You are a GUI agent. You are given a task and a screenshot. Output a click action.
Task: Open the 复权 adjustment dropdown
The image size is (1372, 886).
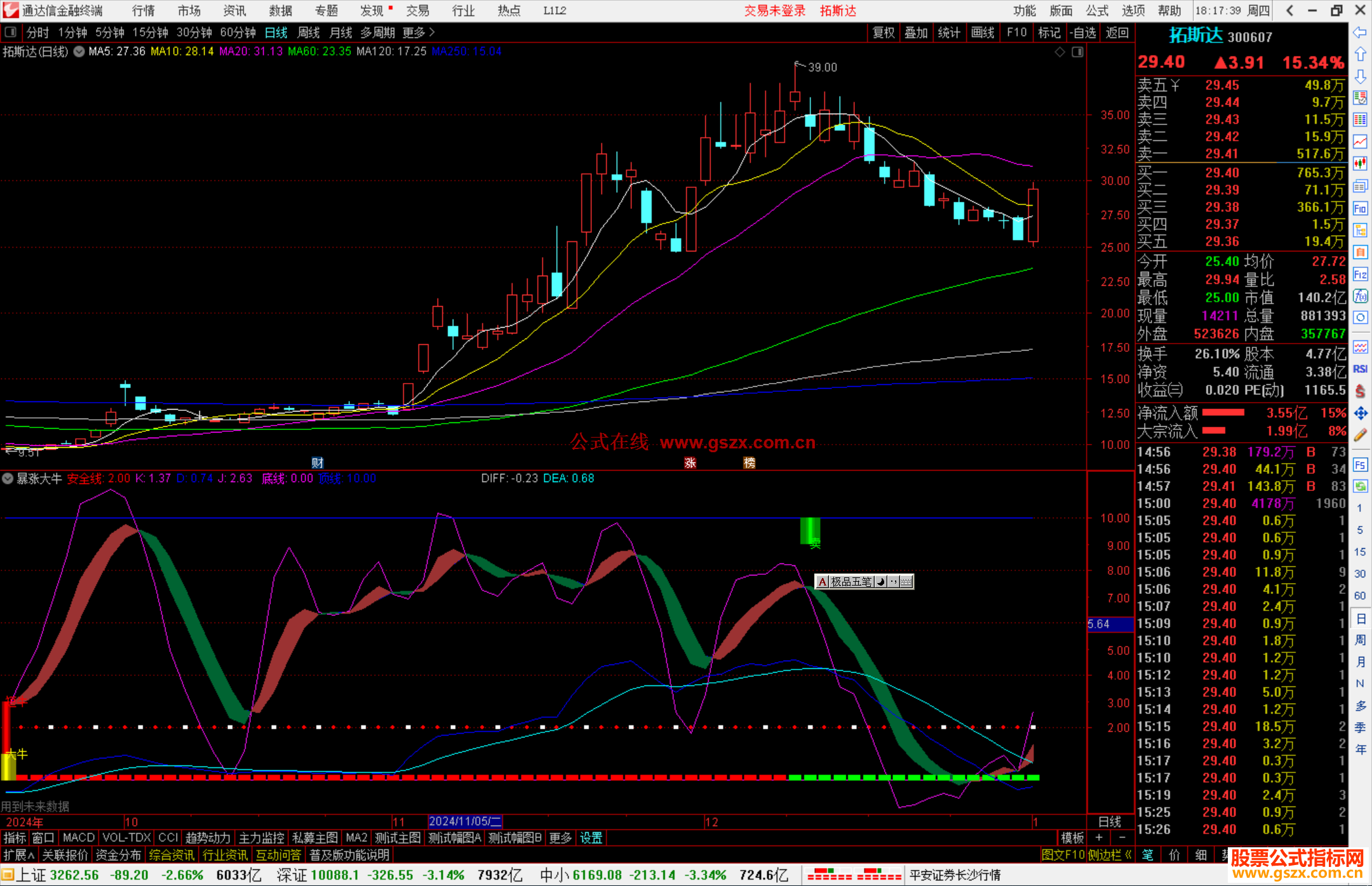point(884,32)
